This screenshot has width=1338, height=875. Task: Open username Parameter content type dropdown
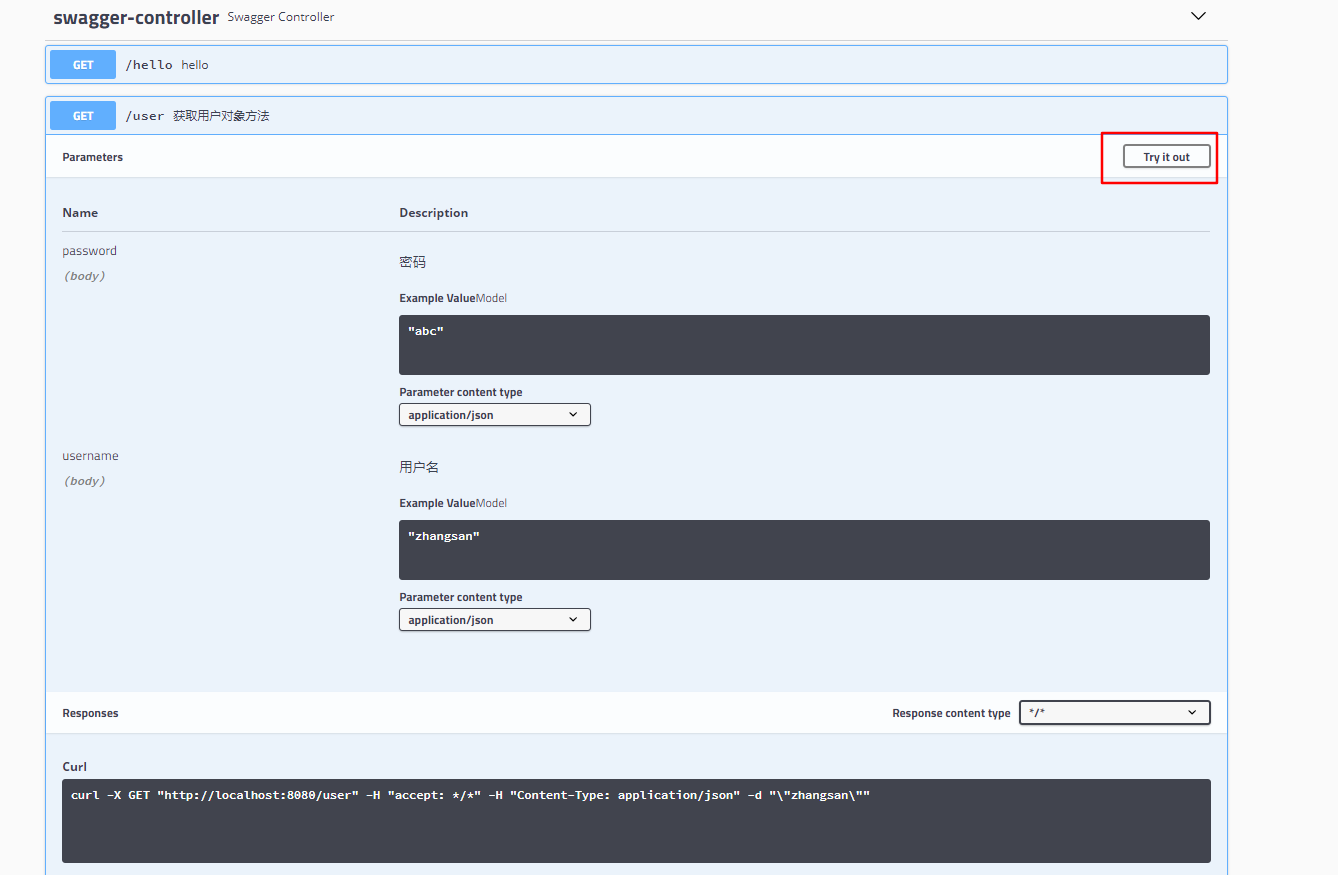pos(495,620)
